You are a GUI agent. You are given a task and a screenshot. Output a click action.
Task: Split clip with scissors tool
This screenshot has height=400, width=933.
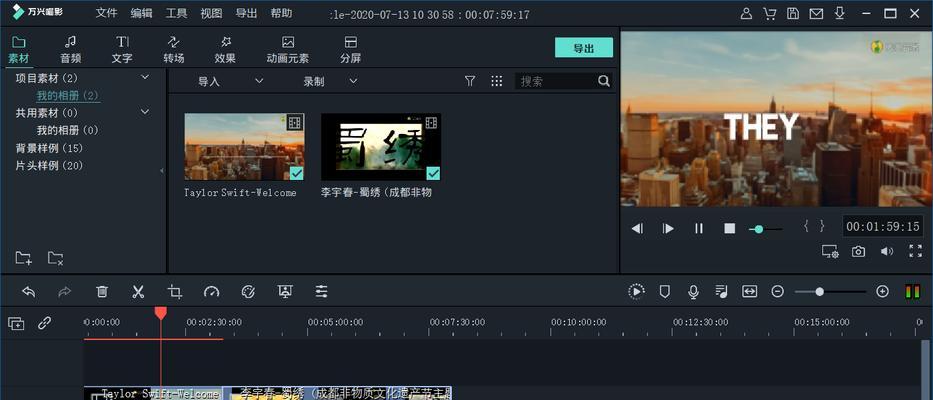138,292
